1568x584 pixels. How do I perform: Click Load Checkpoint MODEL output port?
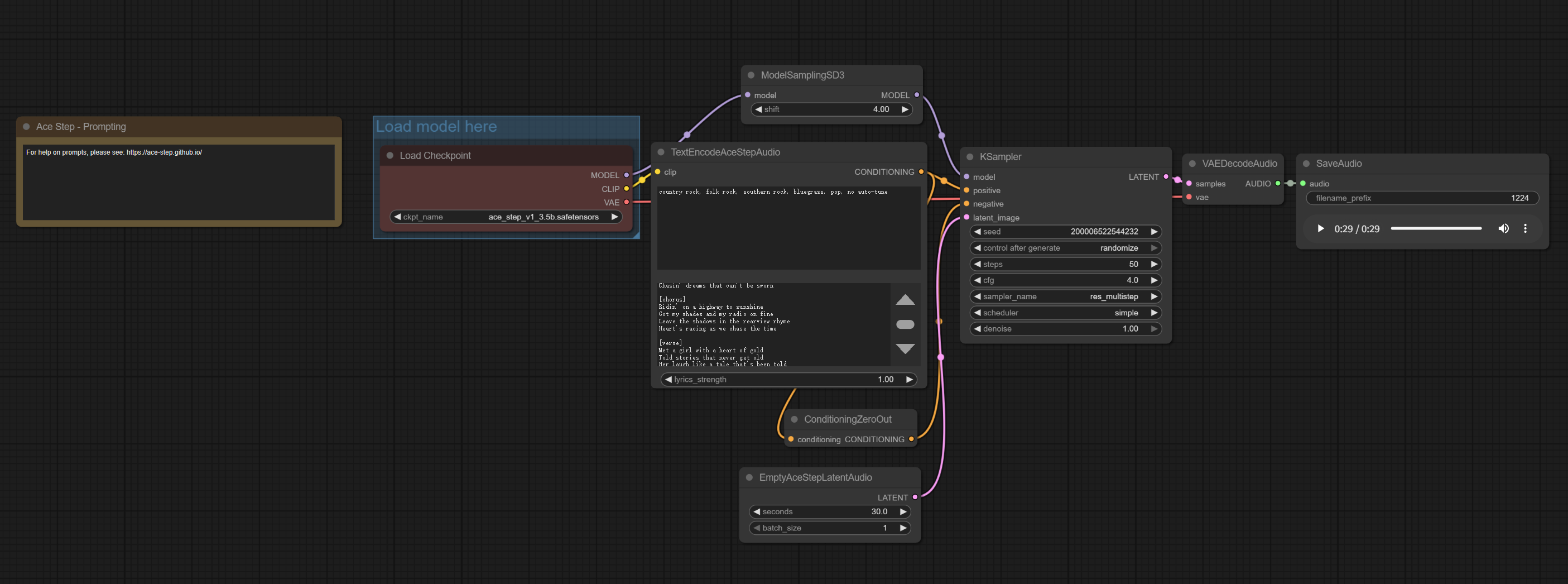click(x=626, y=175)
